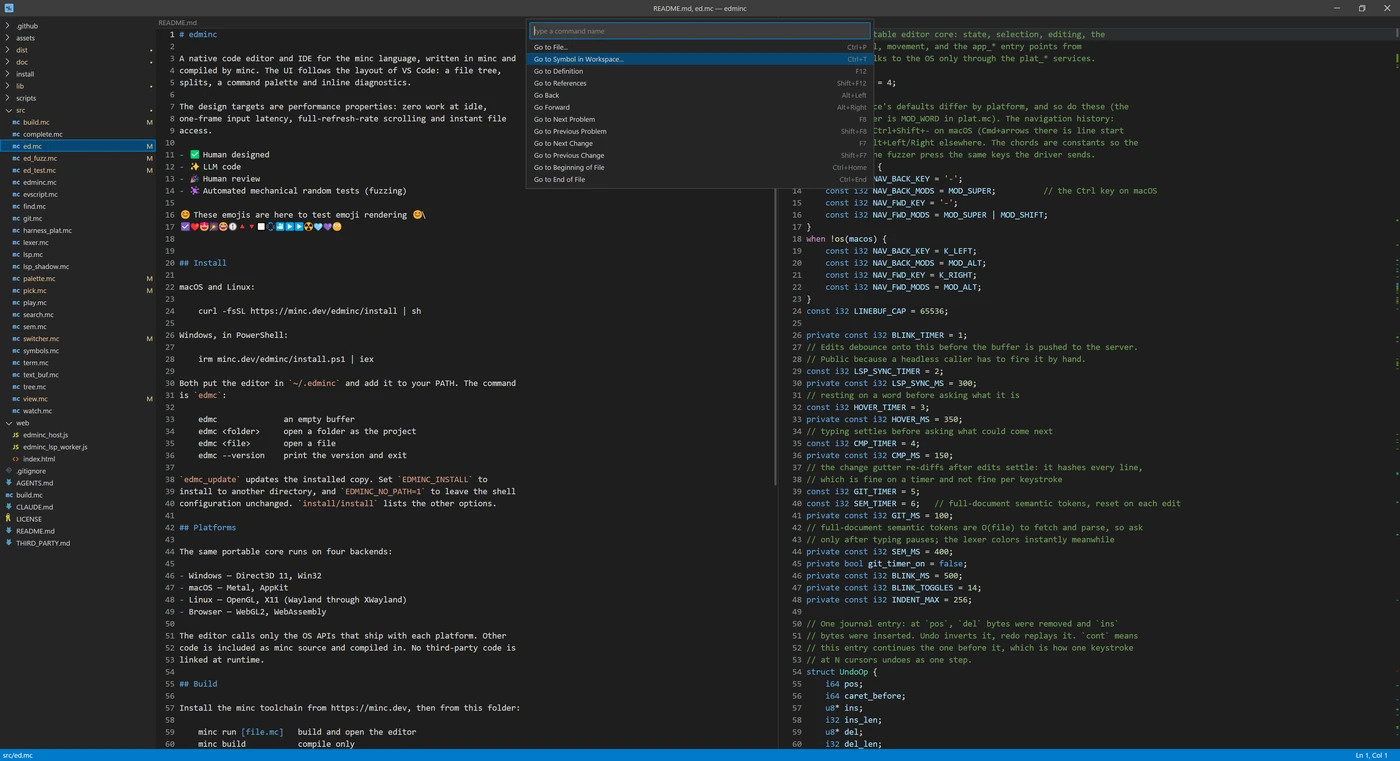Run Go to Previous Change command
The image size is (1400, 761).
click(x=699, y=155)
